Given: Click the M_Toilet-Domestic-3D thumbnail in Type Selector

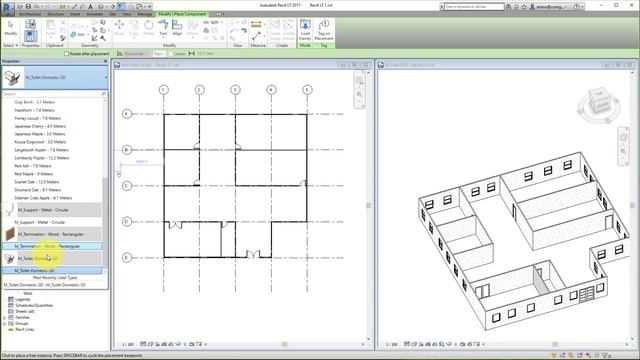Looking at the screenshot, I should tap(13, 77).
